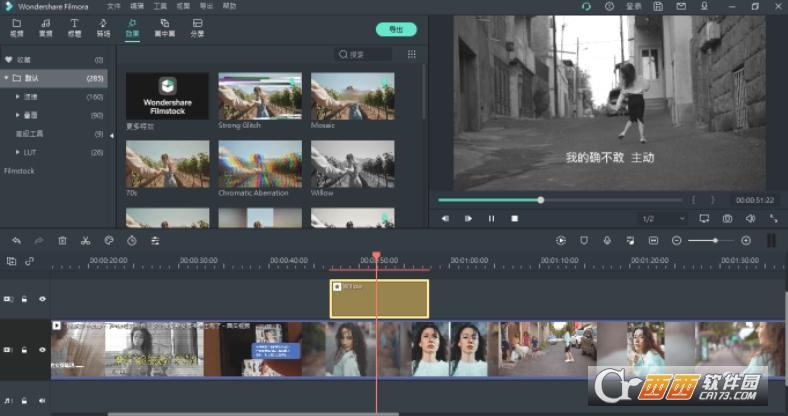The image size is (788, 416).
Task: Open the 工具 (Tools) menu
Action: [160, 7]
